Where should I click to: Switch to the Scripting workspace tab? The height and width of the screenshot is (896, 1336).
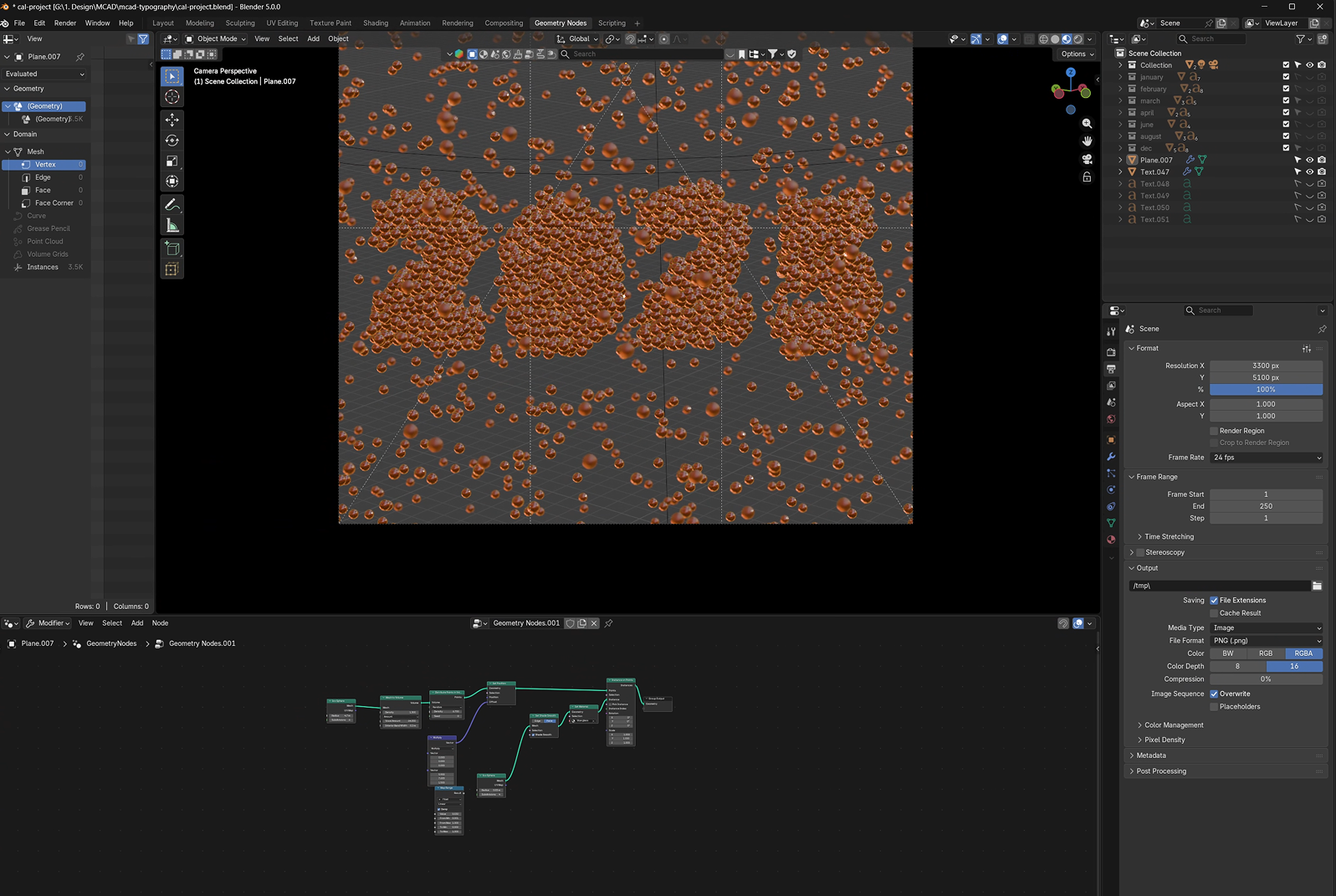pos(612,23)
